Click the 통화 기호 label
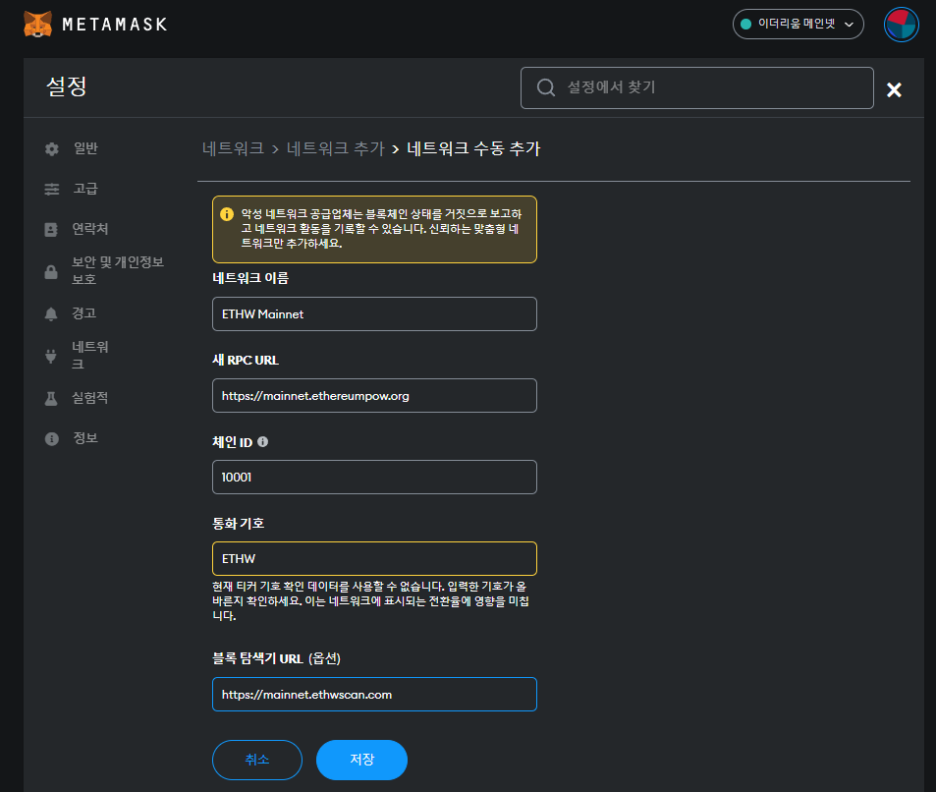This screenshot has height=792, width=936. [238, 523]
